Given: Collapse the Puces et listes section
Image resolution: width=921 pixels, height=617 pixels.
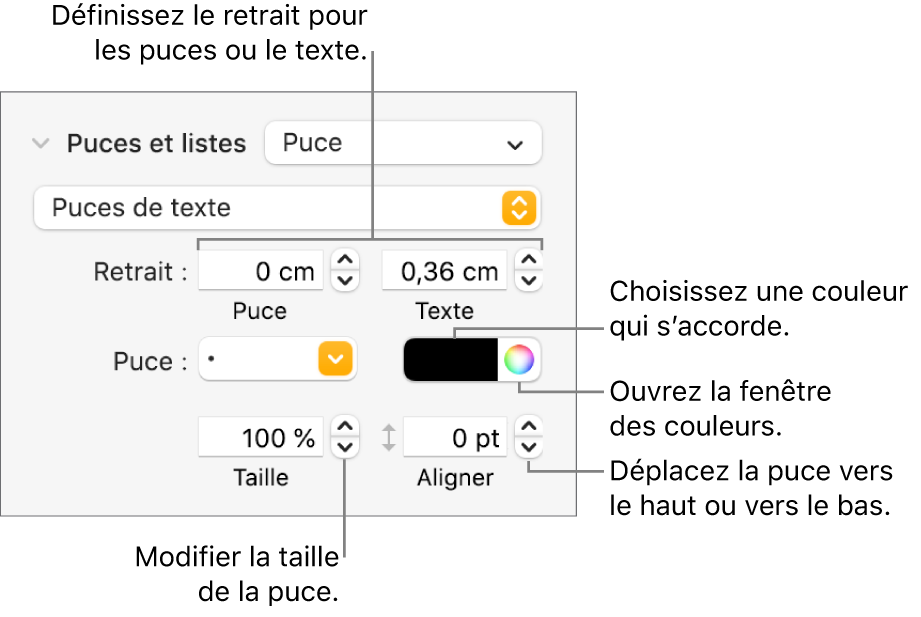Looking at the screenshot, I should coord(40,143).
